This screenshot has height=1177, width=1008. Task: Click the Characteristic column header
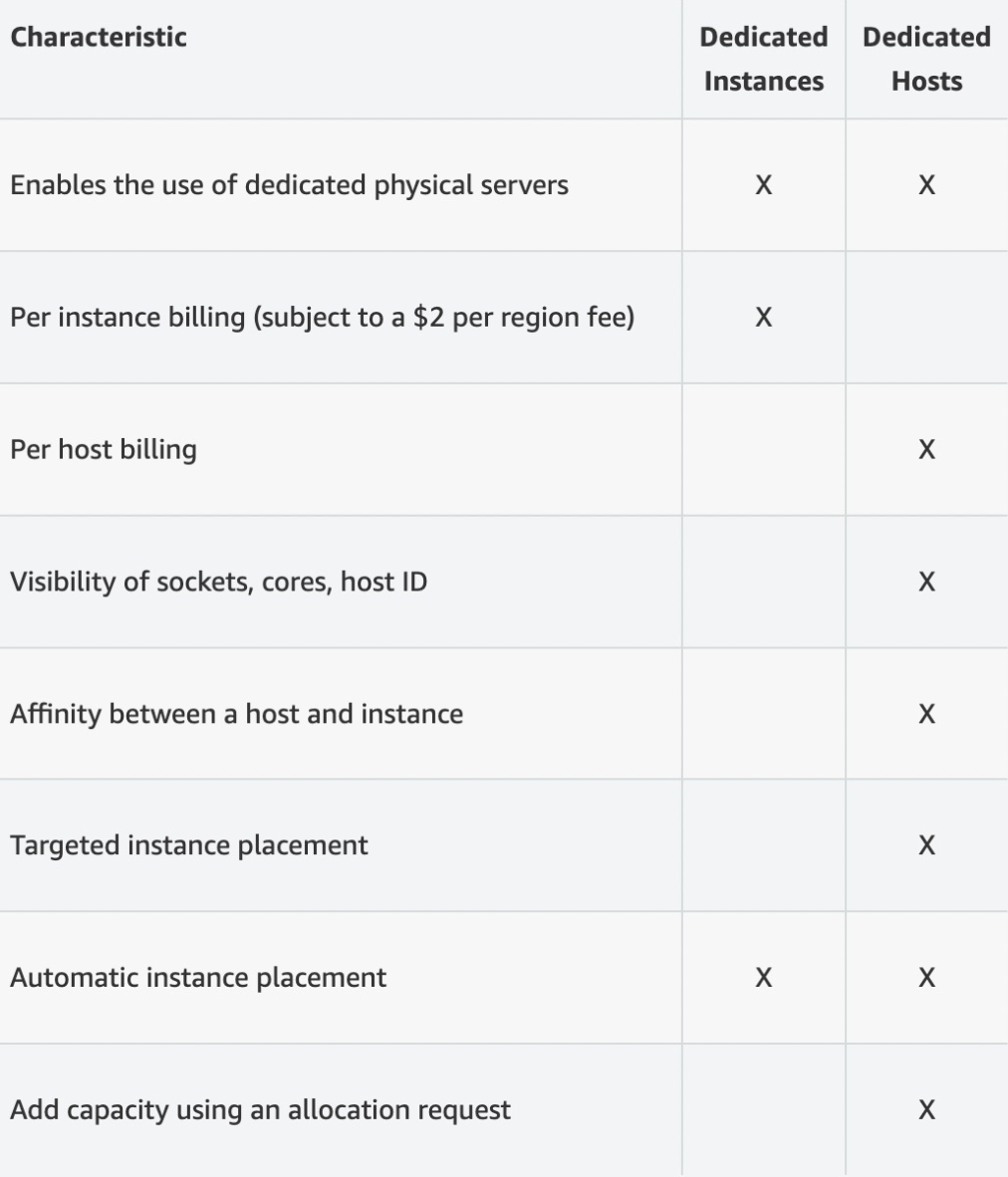tap(99, 37)
